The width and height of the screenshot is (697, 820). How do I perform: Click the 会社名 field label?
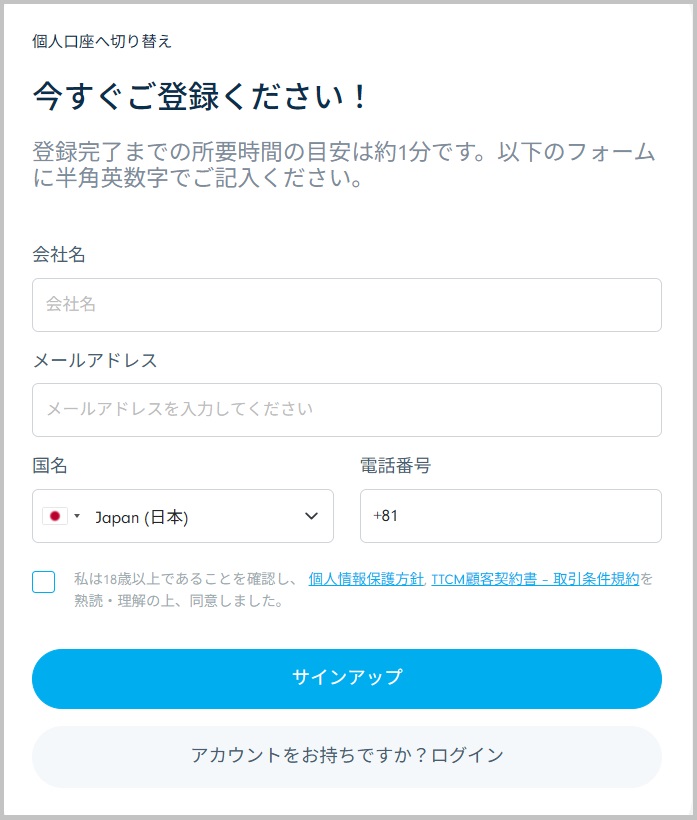(x=59, y=255)
